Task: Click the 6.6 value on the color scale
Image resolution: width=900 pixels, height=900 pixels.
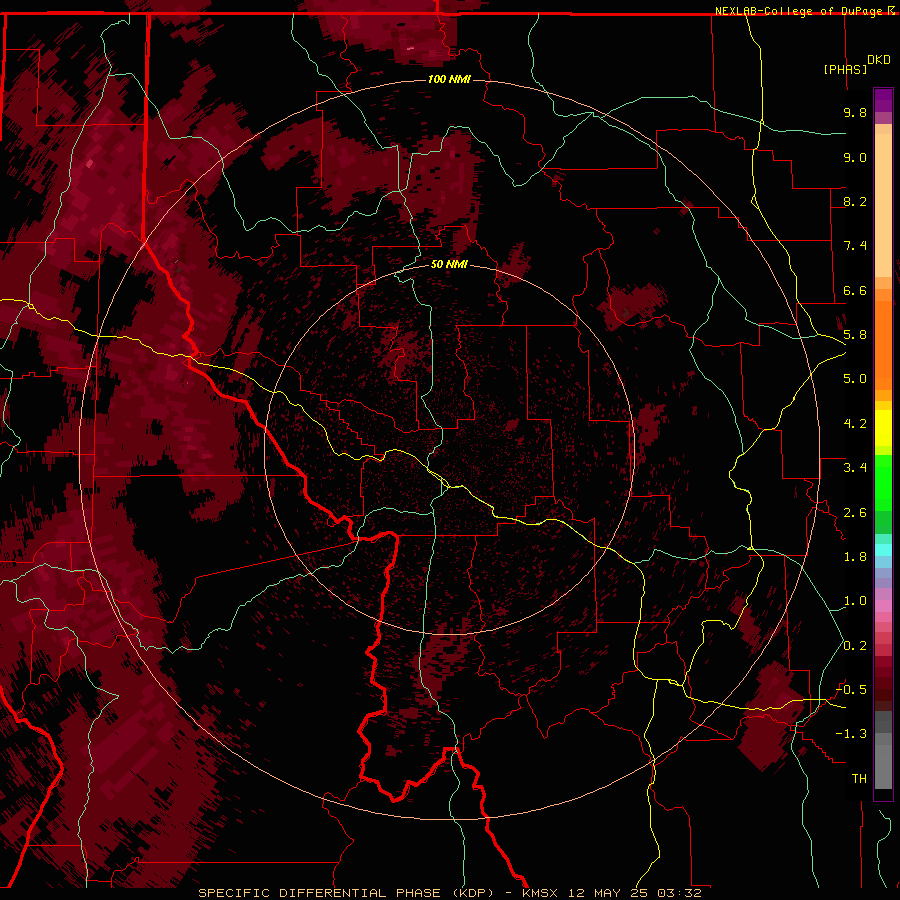Action: [x=855, y=290]
